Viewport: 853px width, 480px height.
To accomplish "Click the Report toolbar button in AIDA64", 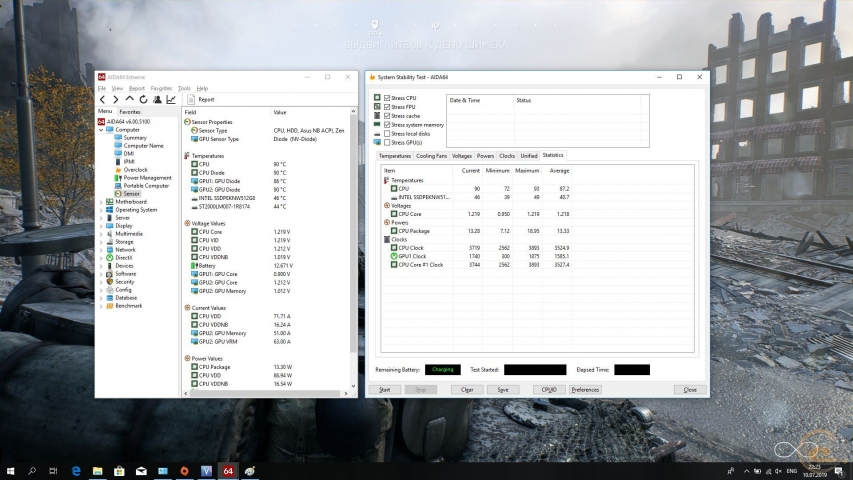I will (201, 100).
